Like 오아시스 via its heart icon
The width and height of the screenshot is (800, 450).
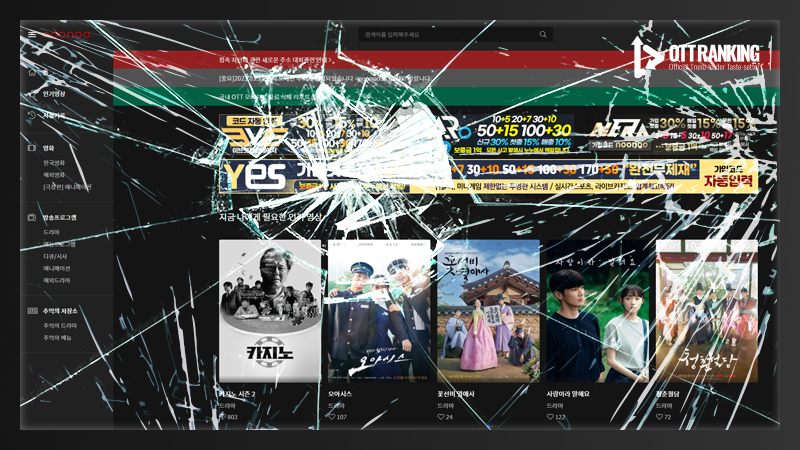[x=332, y=417]
